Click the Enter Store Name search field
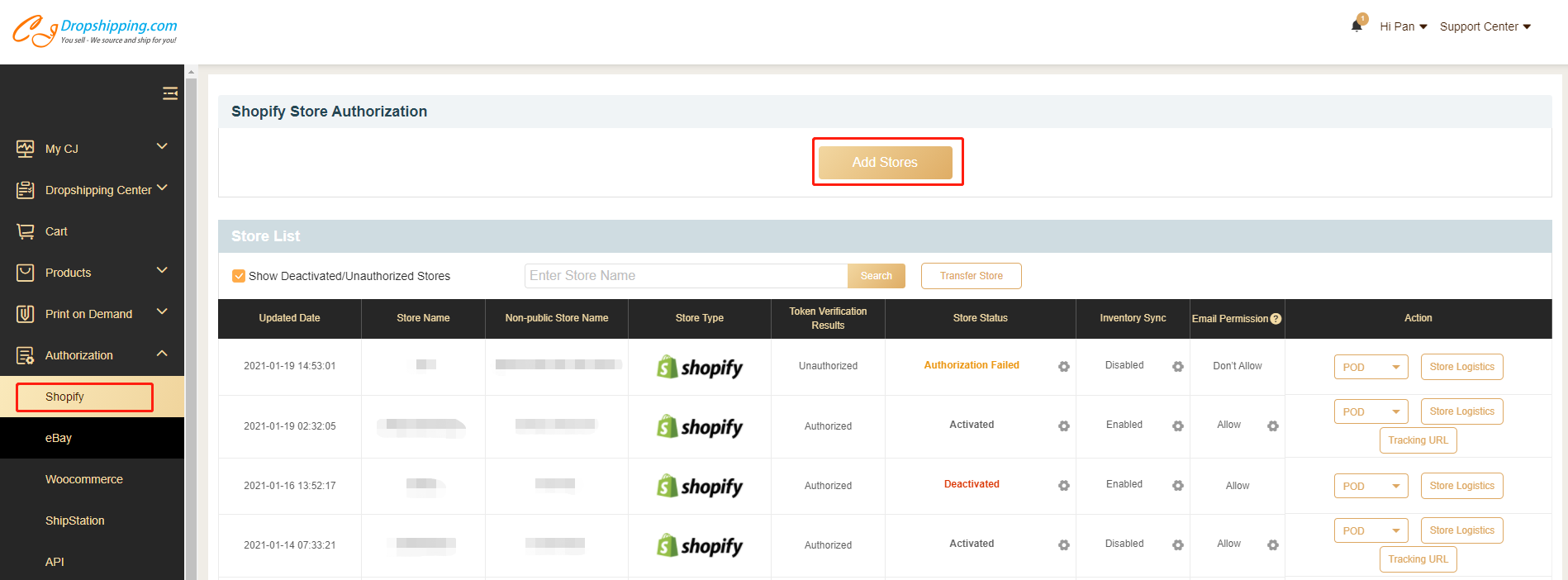Viewport: 1568px width, 580px height. coord(686,276)
